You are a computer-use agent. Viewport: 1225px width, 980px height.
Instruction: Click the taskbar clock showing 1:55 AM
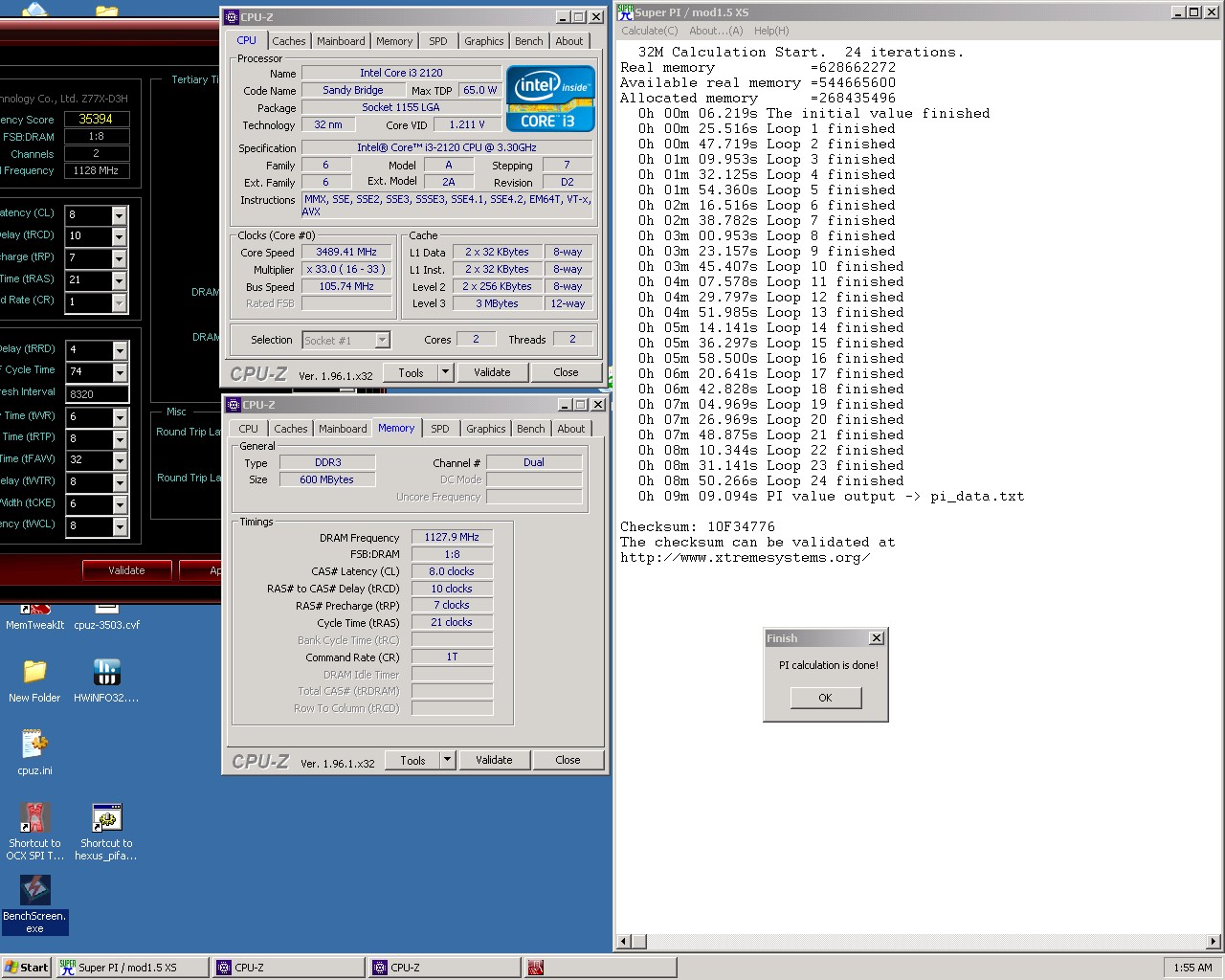pyautogui.click(x=1192, y=968)
